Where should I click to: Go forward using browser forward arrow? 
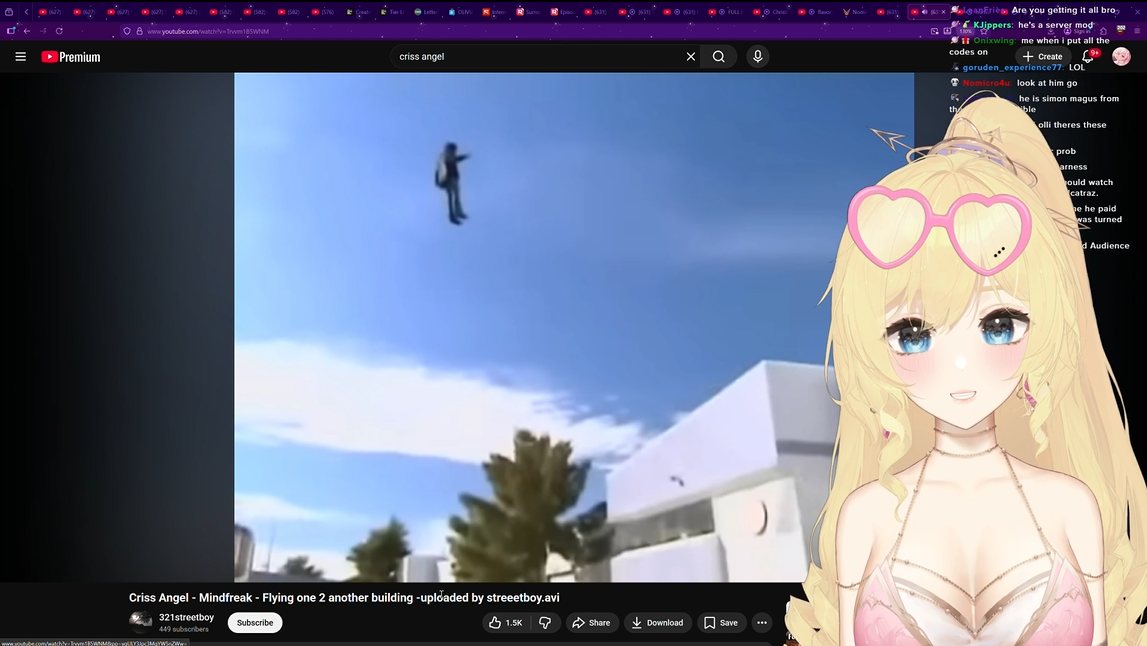[x=43, y=31]
